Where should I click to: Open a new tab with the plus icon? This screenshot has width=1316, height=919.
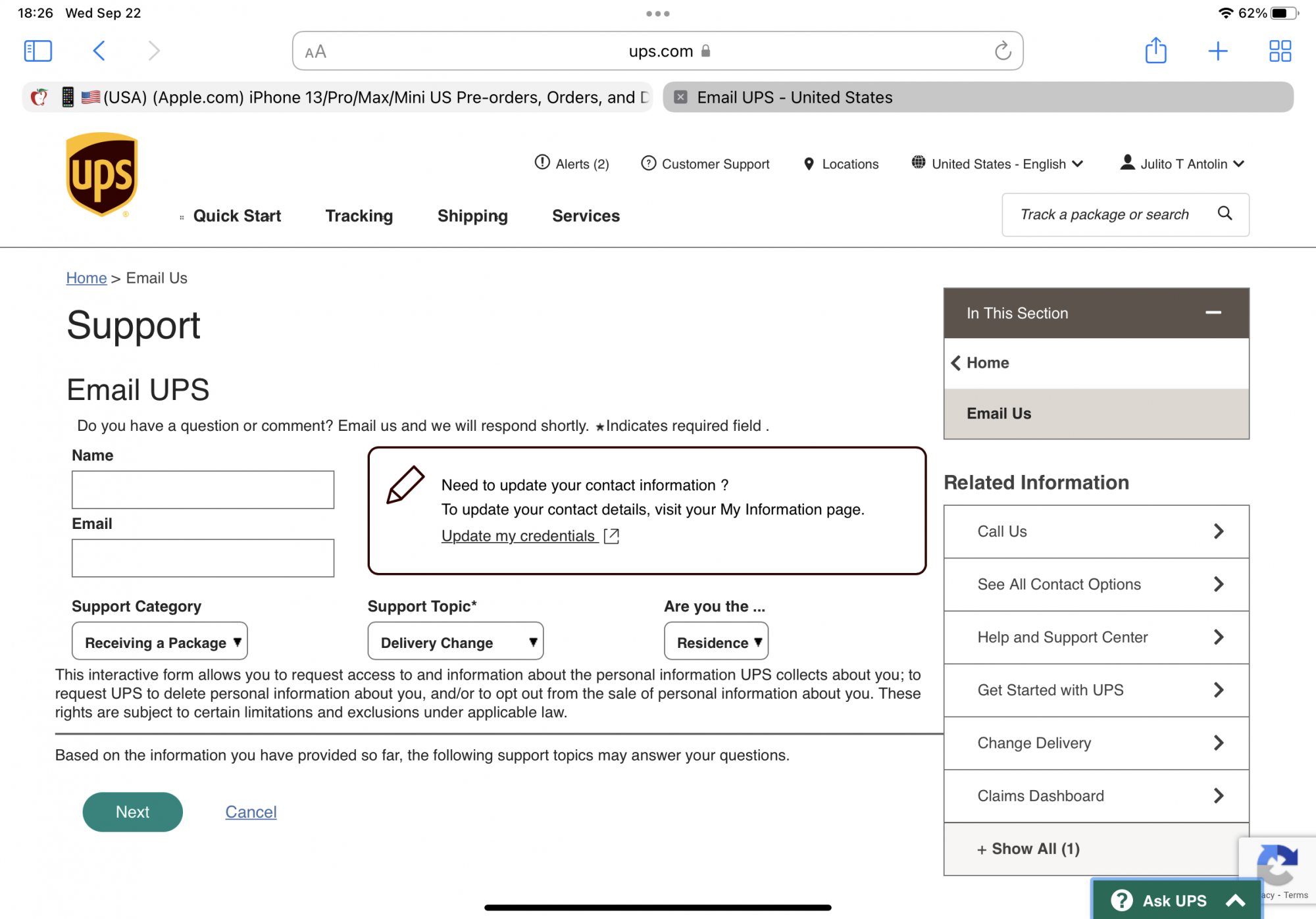tap(1218, 51)
